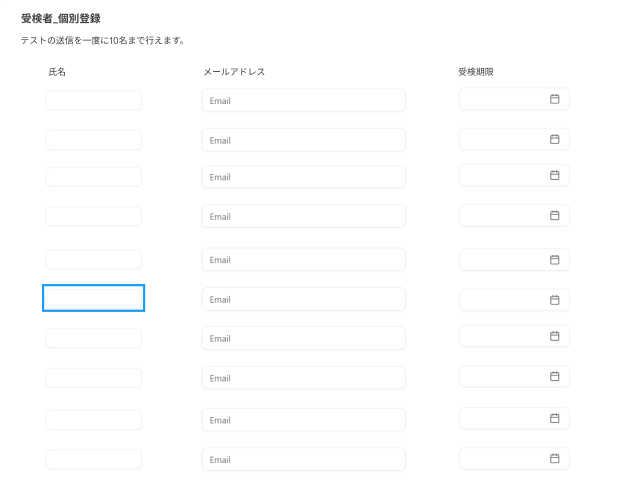Click the last row Email field
Screen dimensions: 642x489
(303, 460)
